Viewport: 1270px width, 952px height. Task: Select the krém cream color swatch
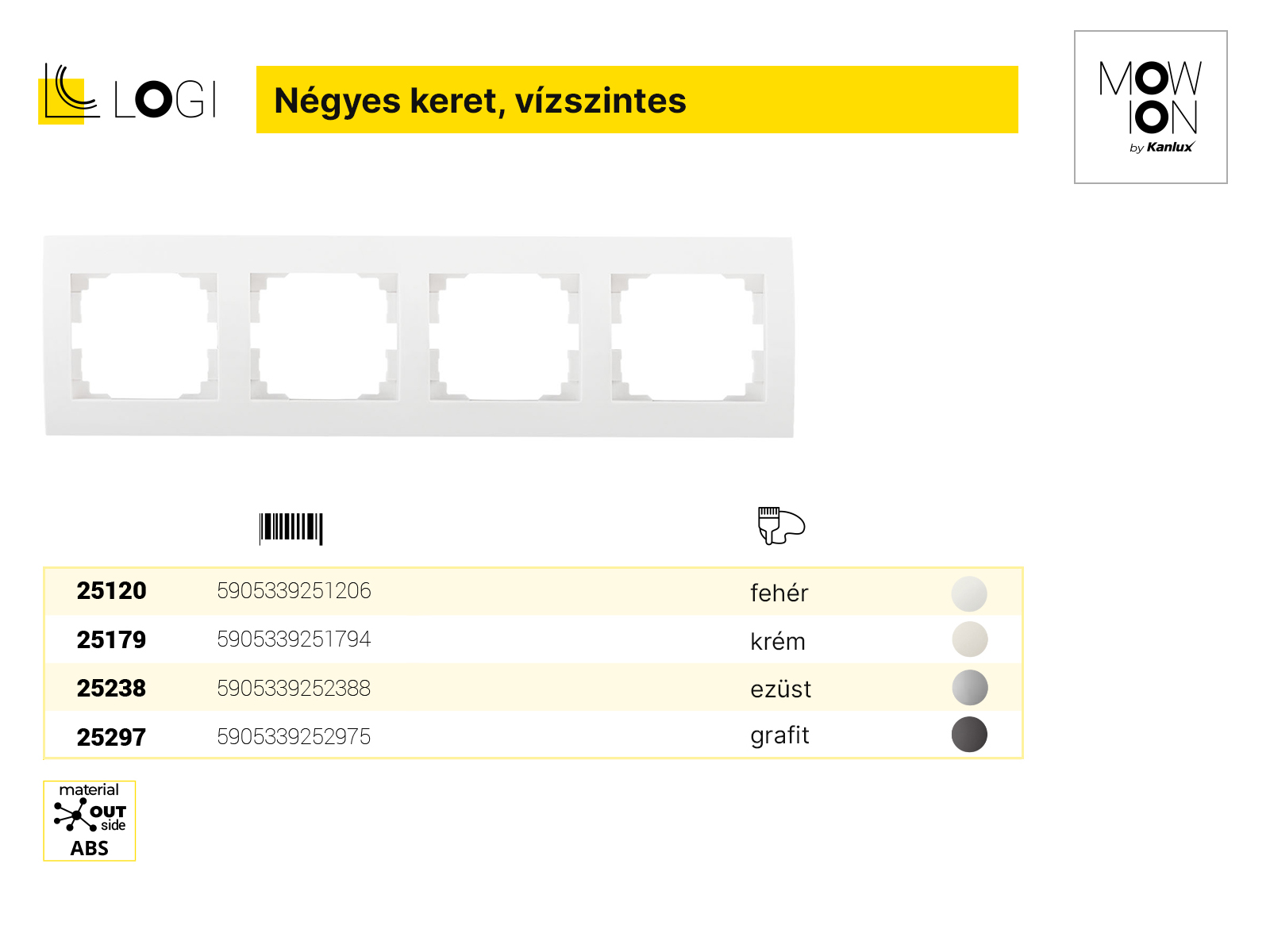(969, 639)
